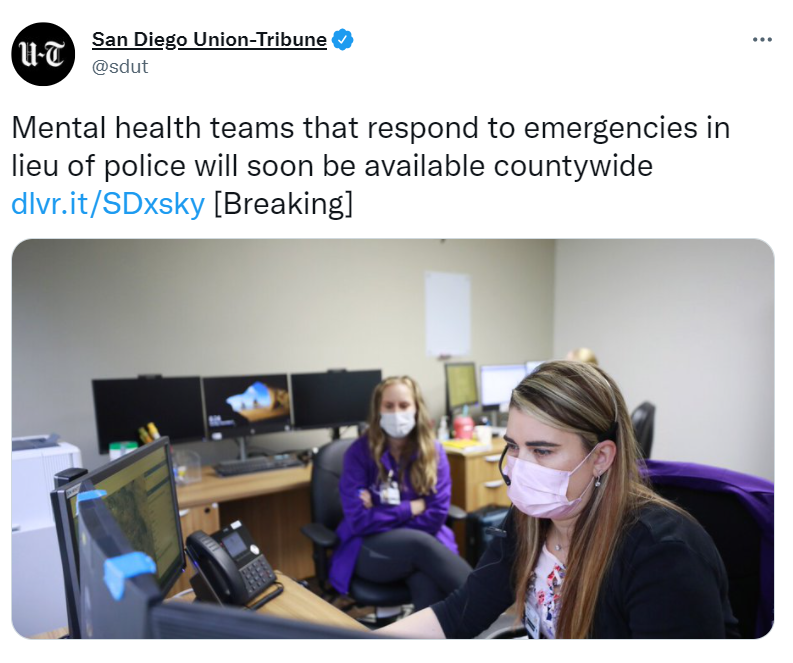Click the [Breaking] tag text

283,204
